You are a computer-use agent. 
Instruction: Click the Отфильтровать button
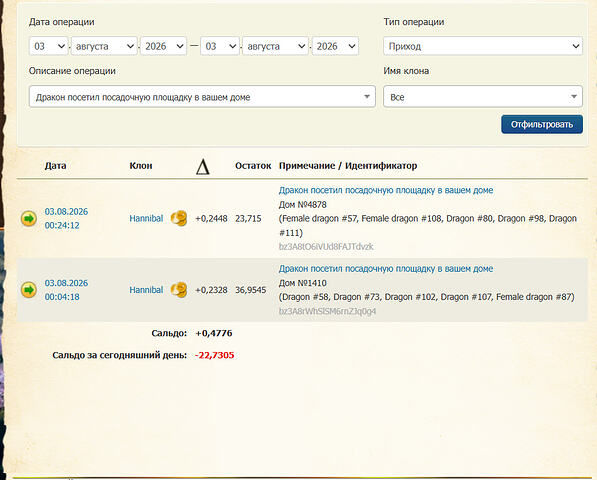click(542, 124)
